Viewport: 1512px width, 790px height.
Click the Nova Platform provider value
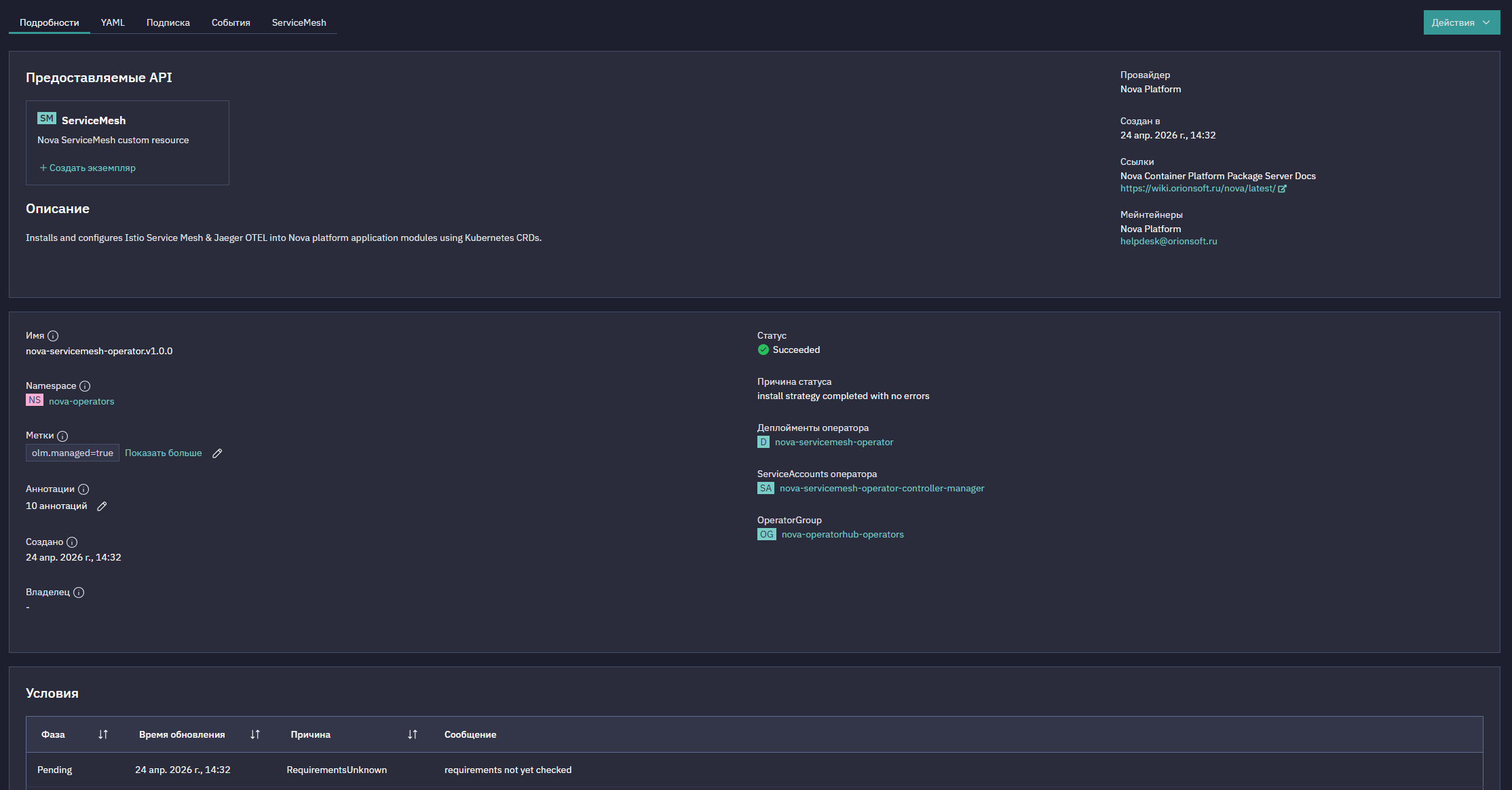tap(1150, 89)
